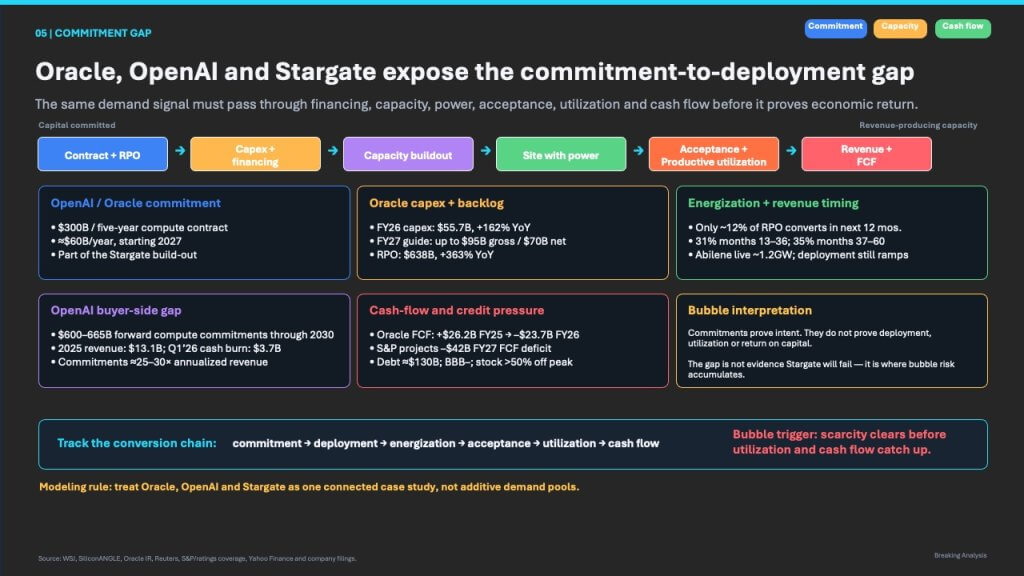Select the Site with power stage box

pyautogui.click(x=561, y=155)
